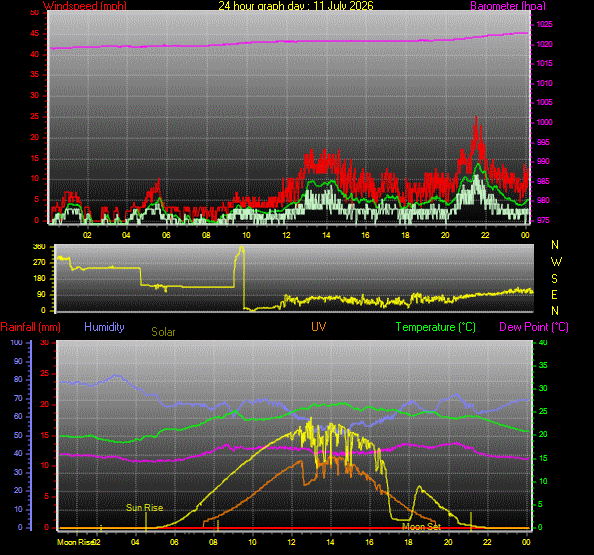Click the Moon Set marker label
The height and width of the screenshot is (555, 594).
421,527
